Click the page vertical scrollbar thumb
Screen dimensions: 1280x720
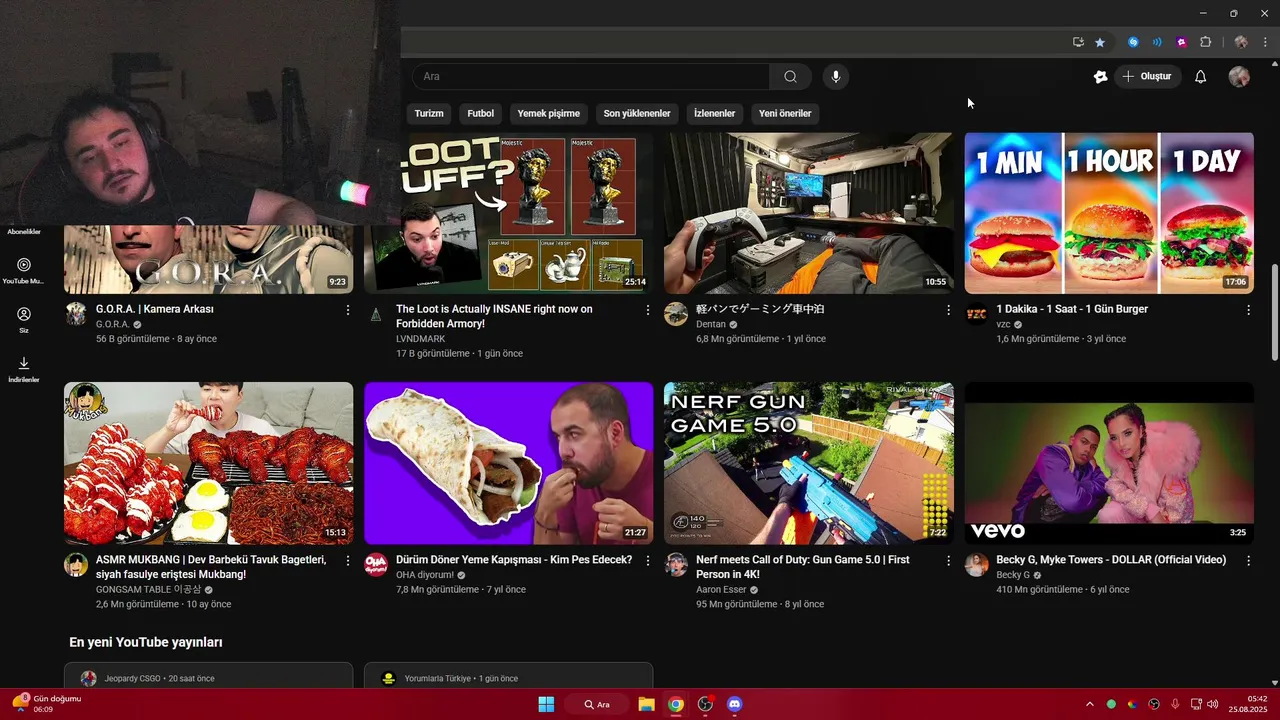(x=1274, y=312)
